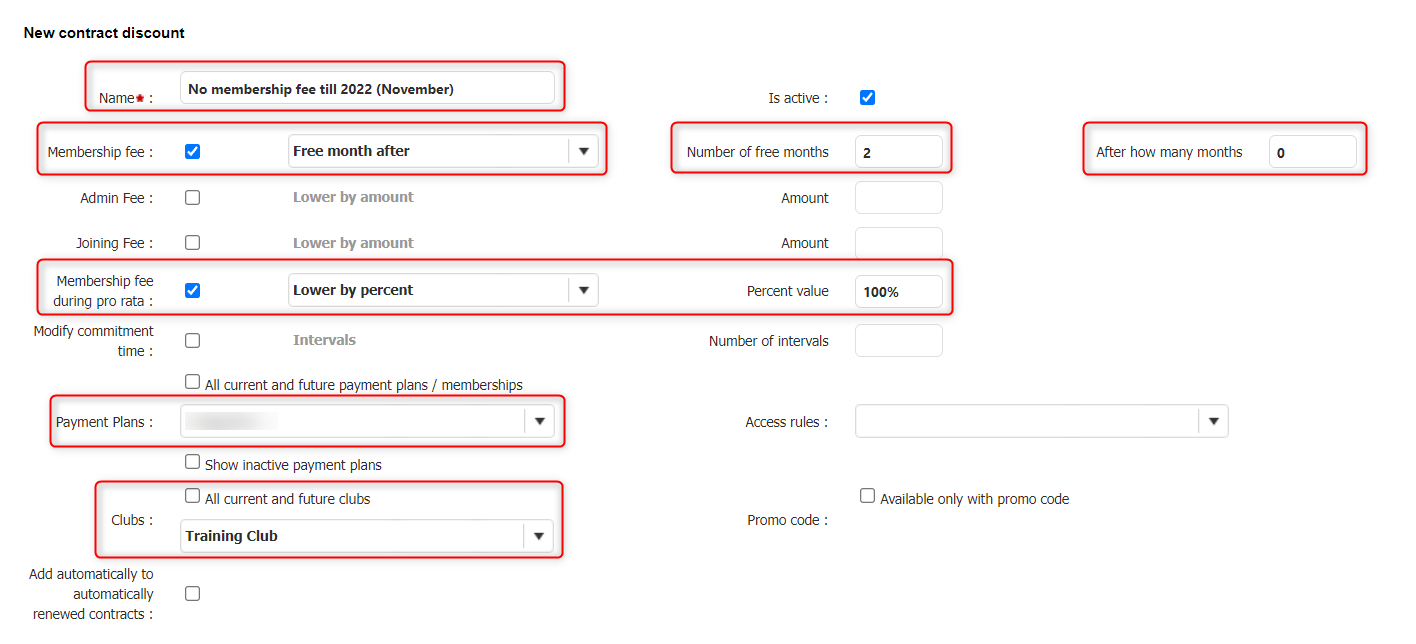Open the Payment Plans dropdown arrow
This screenshot has width=1416, height=644.
[x=539, y=422]
